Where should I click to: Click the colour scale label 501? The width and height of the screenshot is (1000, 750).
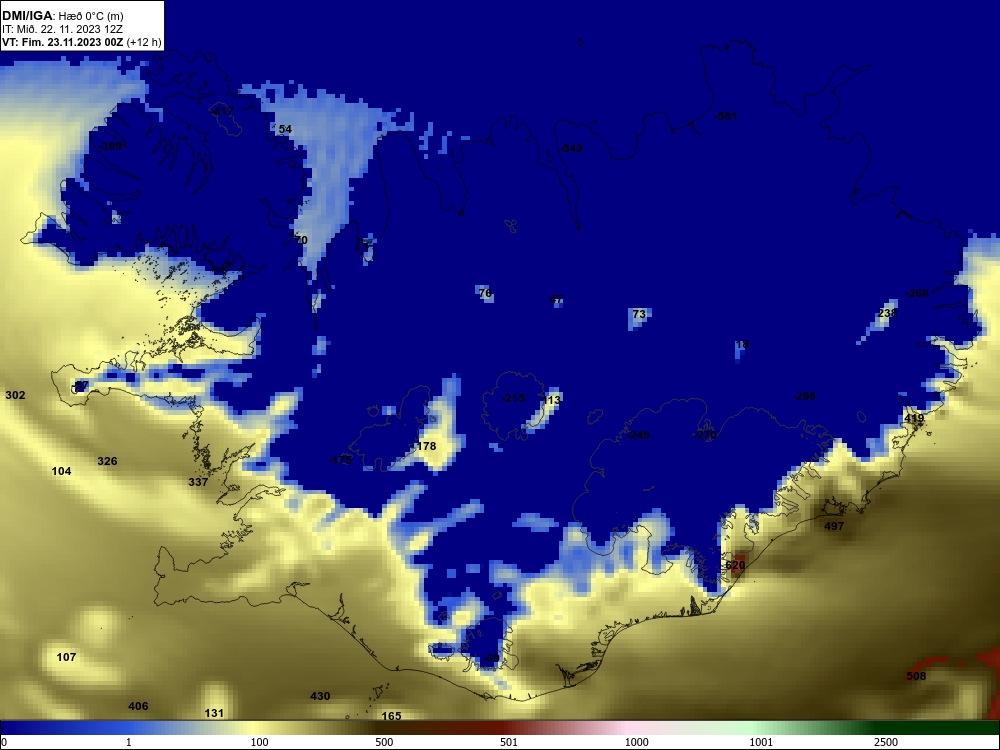pos(509,742)
